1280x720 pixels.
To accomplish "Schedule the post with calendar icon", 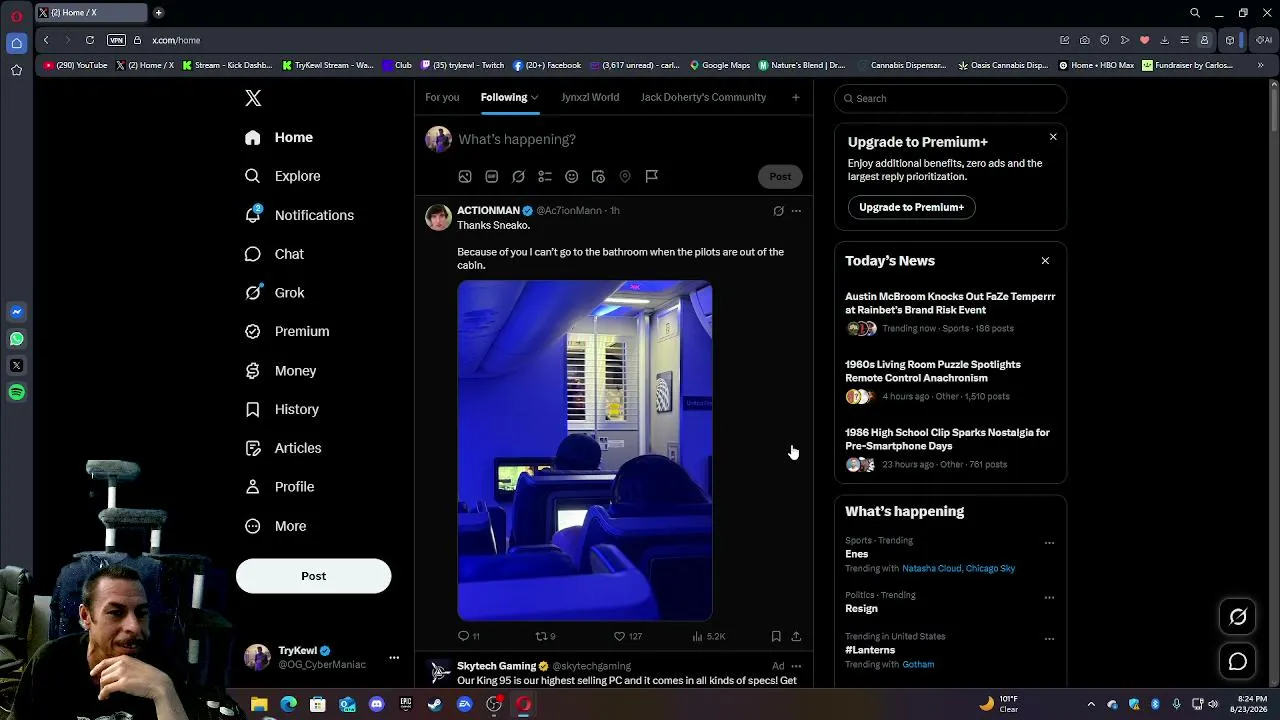I will point(598,176).
